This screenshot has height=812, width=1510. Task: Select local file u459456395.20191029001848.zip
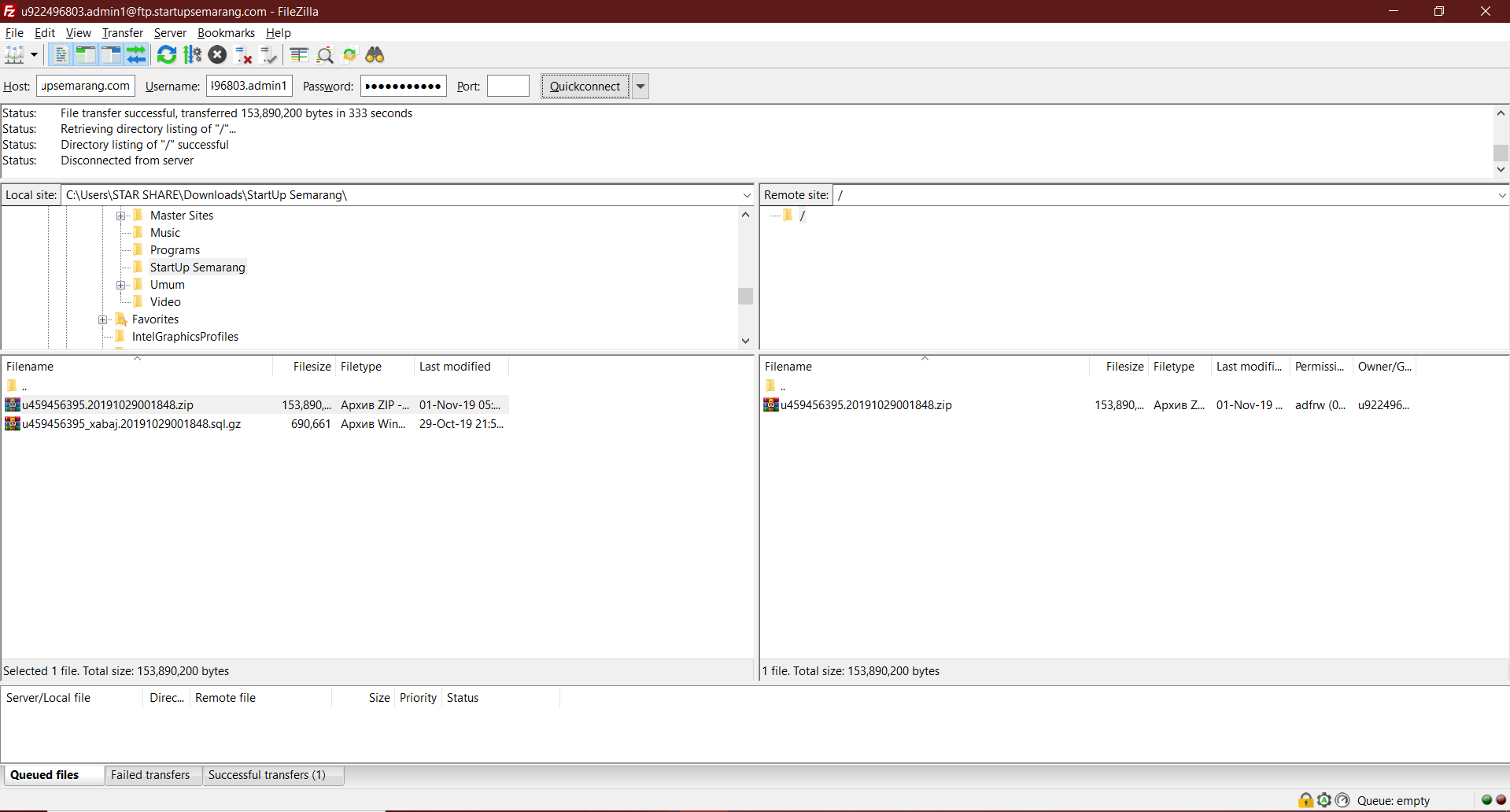click(256, 404)
